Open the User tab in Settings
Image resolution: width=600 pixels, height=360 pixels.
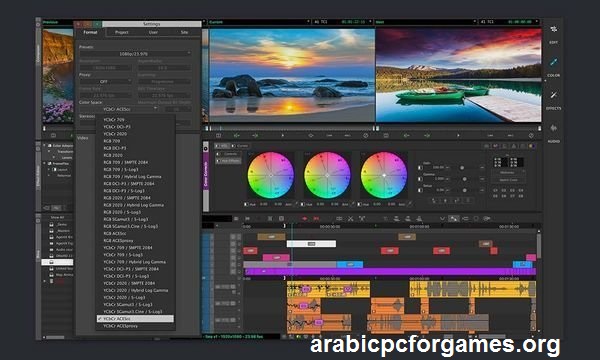point(153,33)
